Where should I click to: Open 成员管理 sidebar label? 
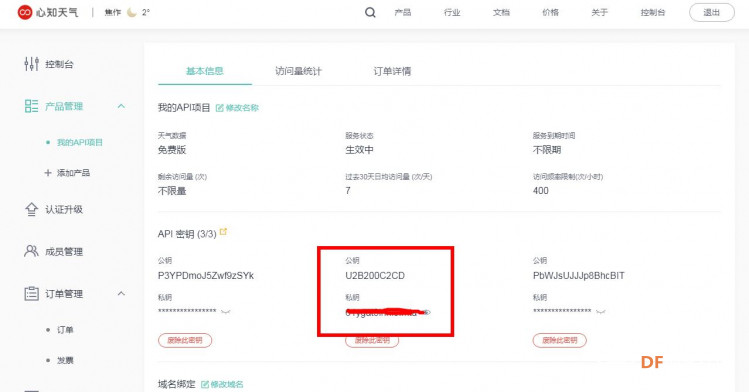pos(64,251)
